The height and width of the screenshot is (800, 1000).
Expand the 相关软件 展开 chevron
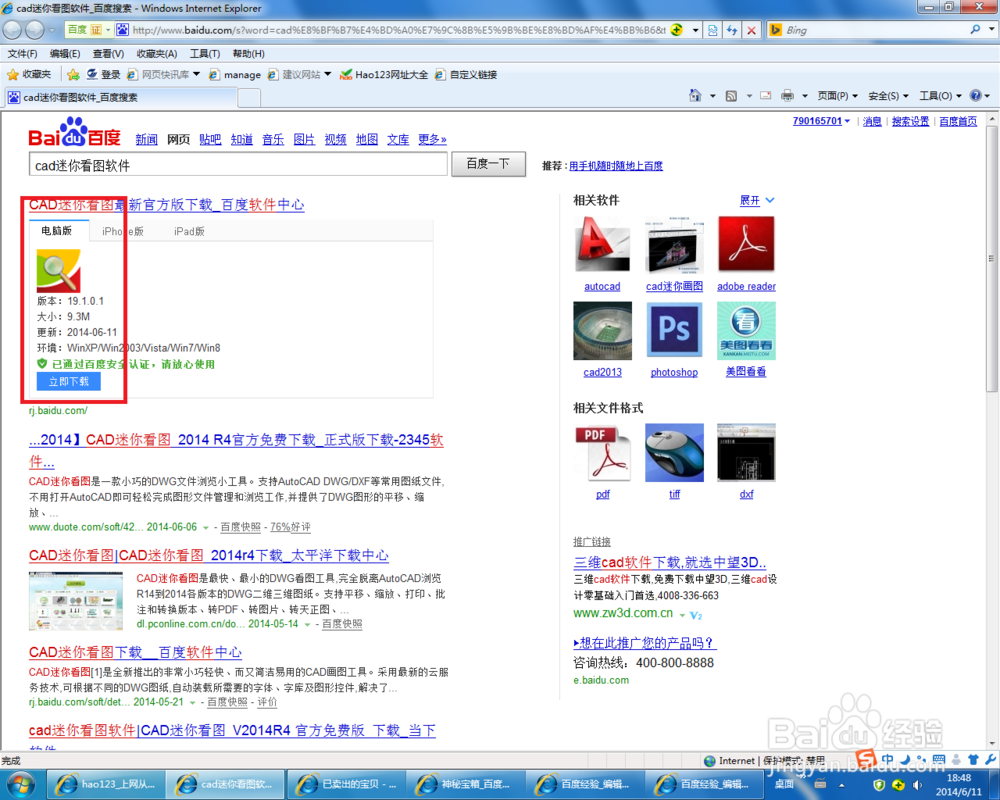click(770, 200)
